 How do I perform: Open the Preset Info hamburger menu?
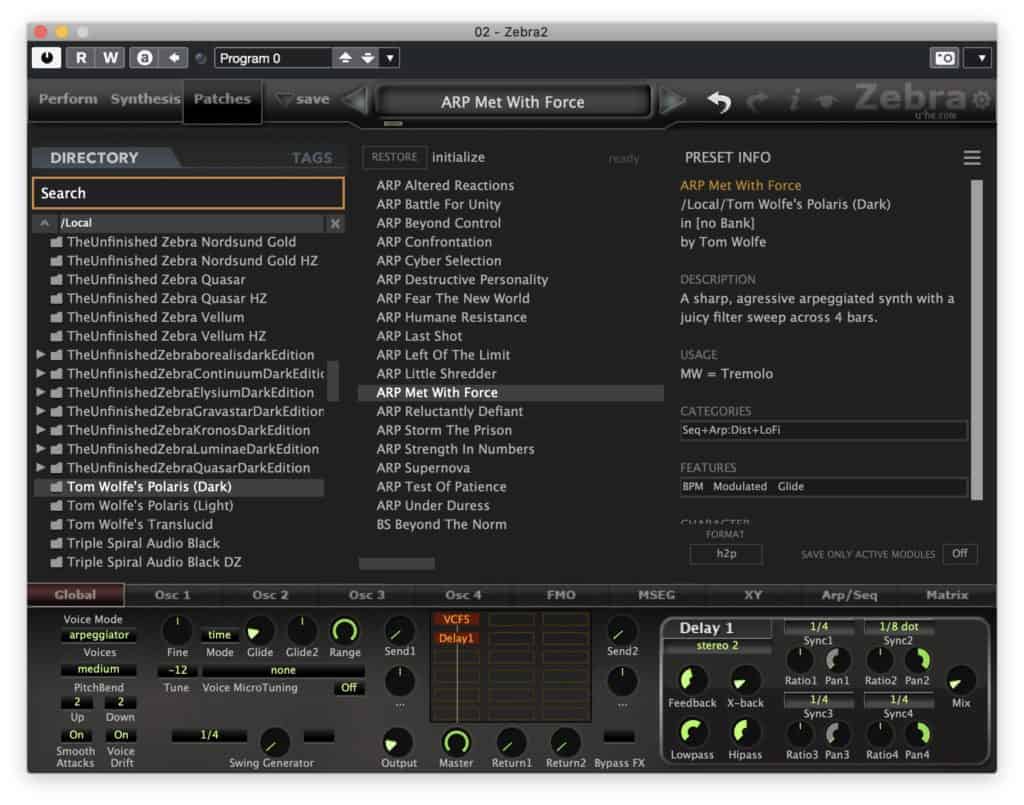(972, 157)
